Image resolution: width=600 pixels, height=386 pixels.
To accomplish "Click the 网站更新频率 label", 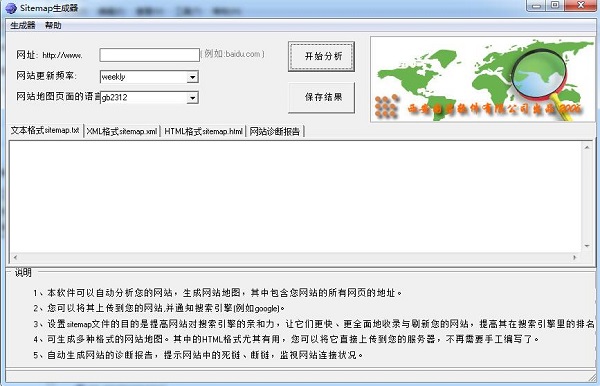I will tap(46, 75).
